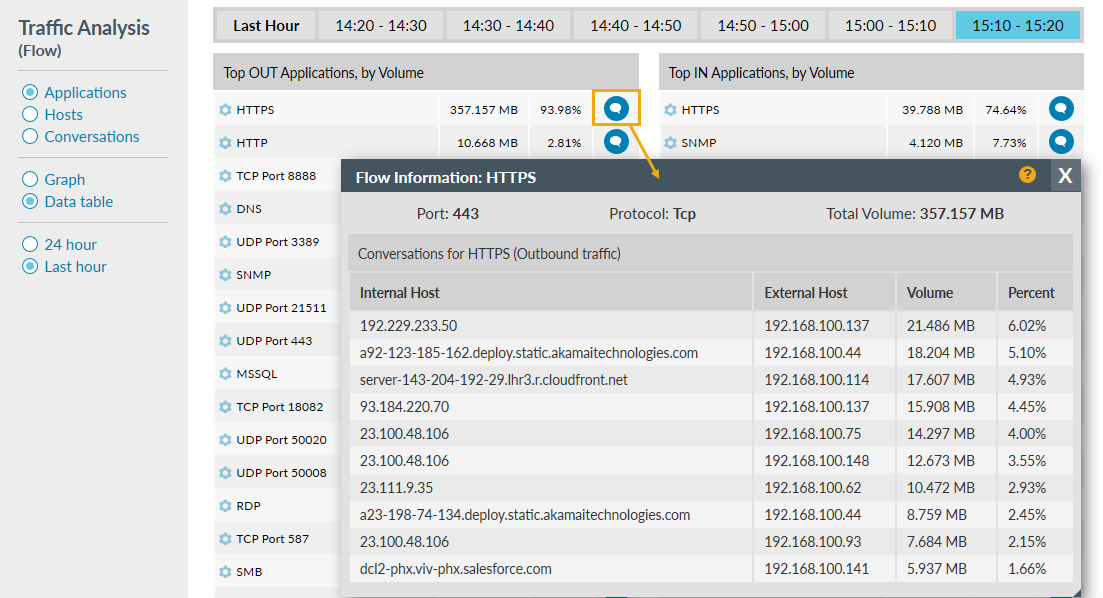1103x598 pixels.
Task: Switch to Graph view
Action: point(30,180)
